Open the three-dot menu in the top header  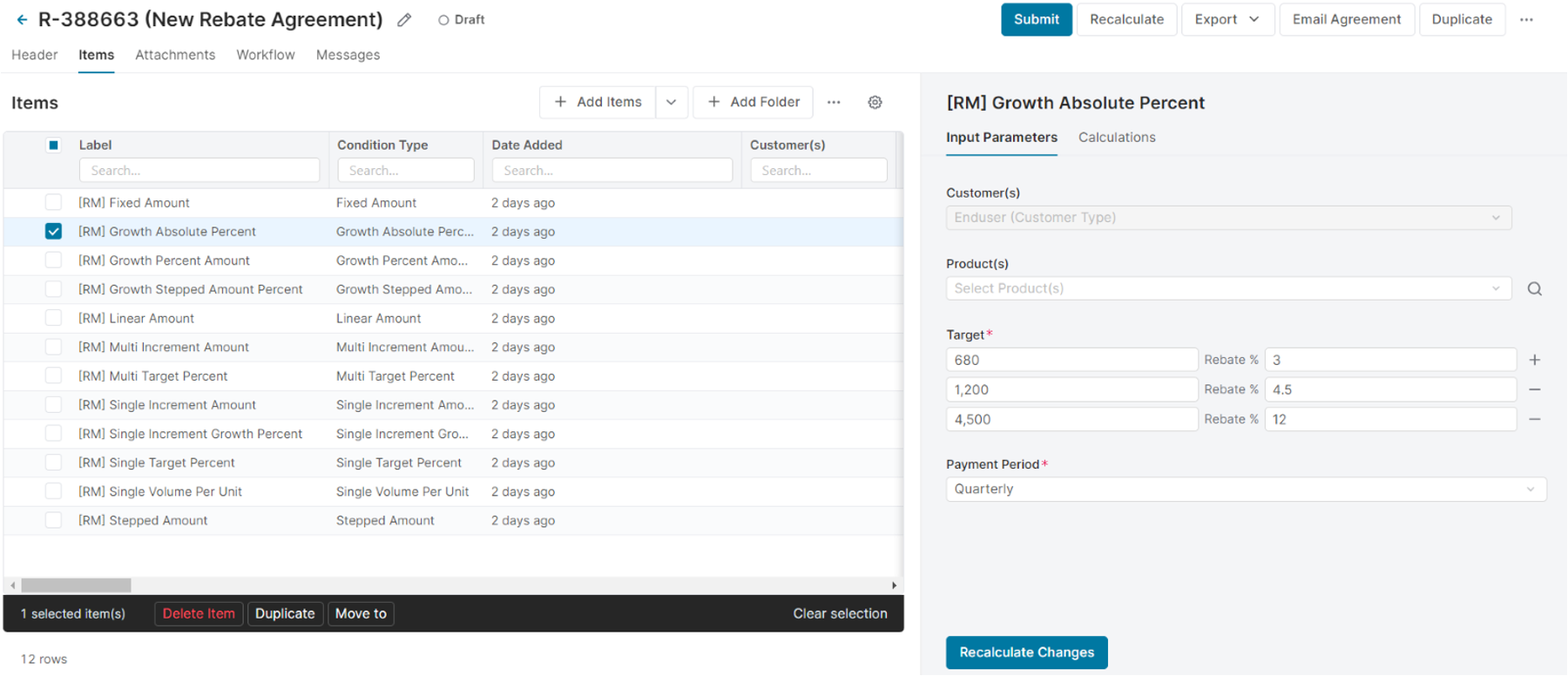click(x=1526, y=19)
